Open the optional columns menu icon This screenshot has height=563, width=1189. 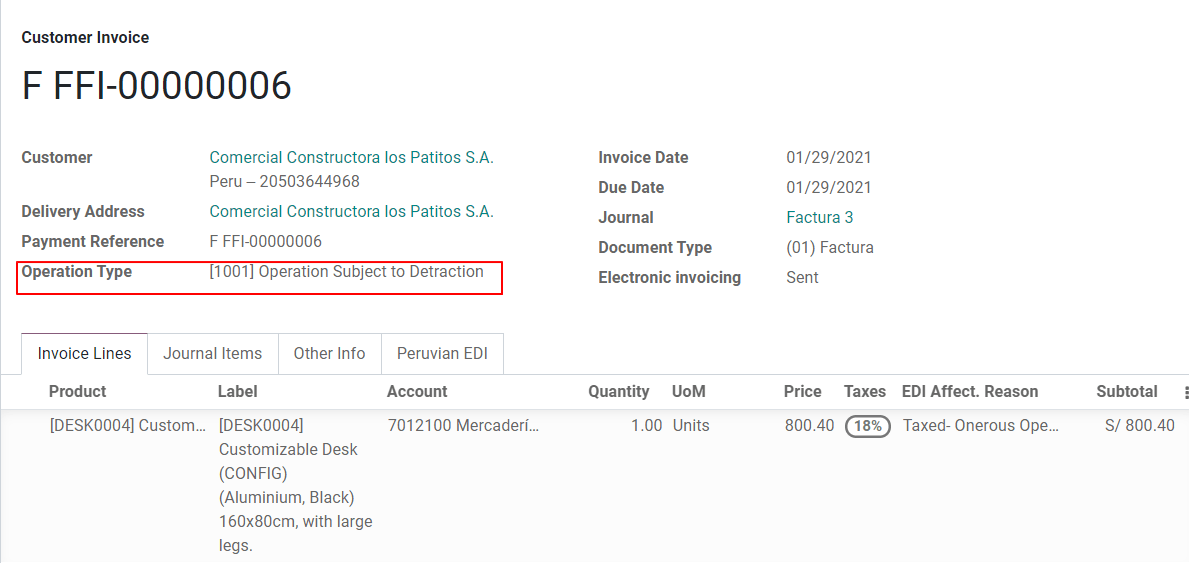pyautogui.click(x=1186, y=393)
